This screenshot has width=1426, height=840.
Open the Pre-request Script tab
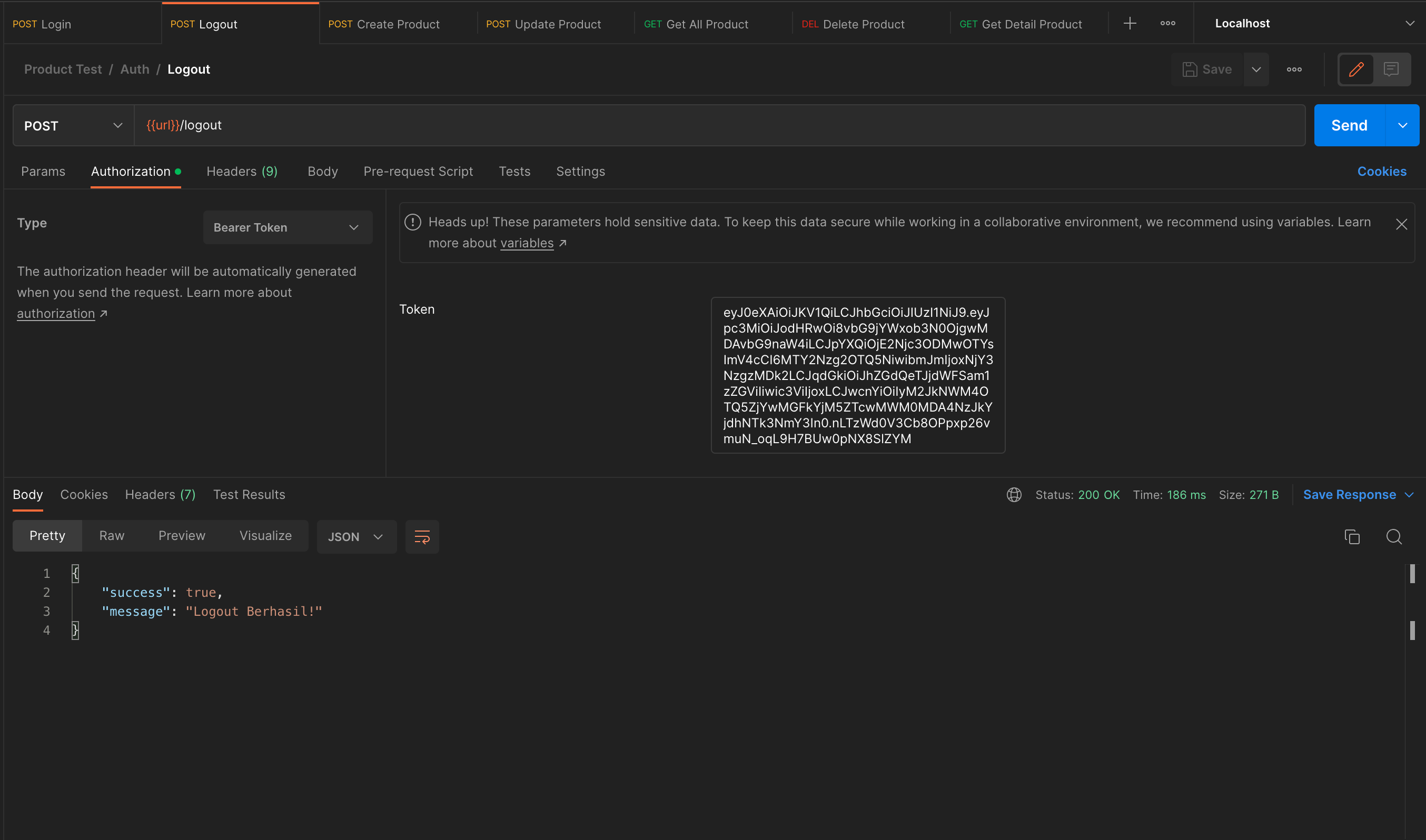point(418,172)
